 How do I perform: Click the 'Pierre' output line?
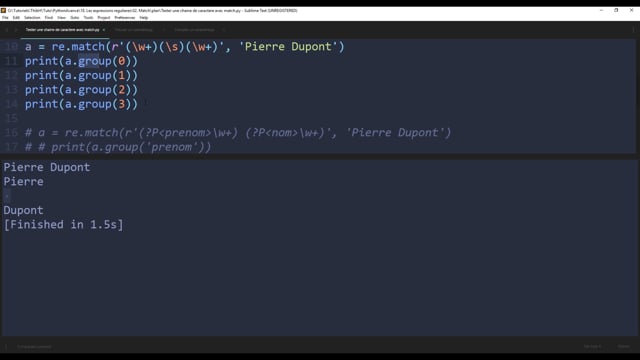pos(23,182)
